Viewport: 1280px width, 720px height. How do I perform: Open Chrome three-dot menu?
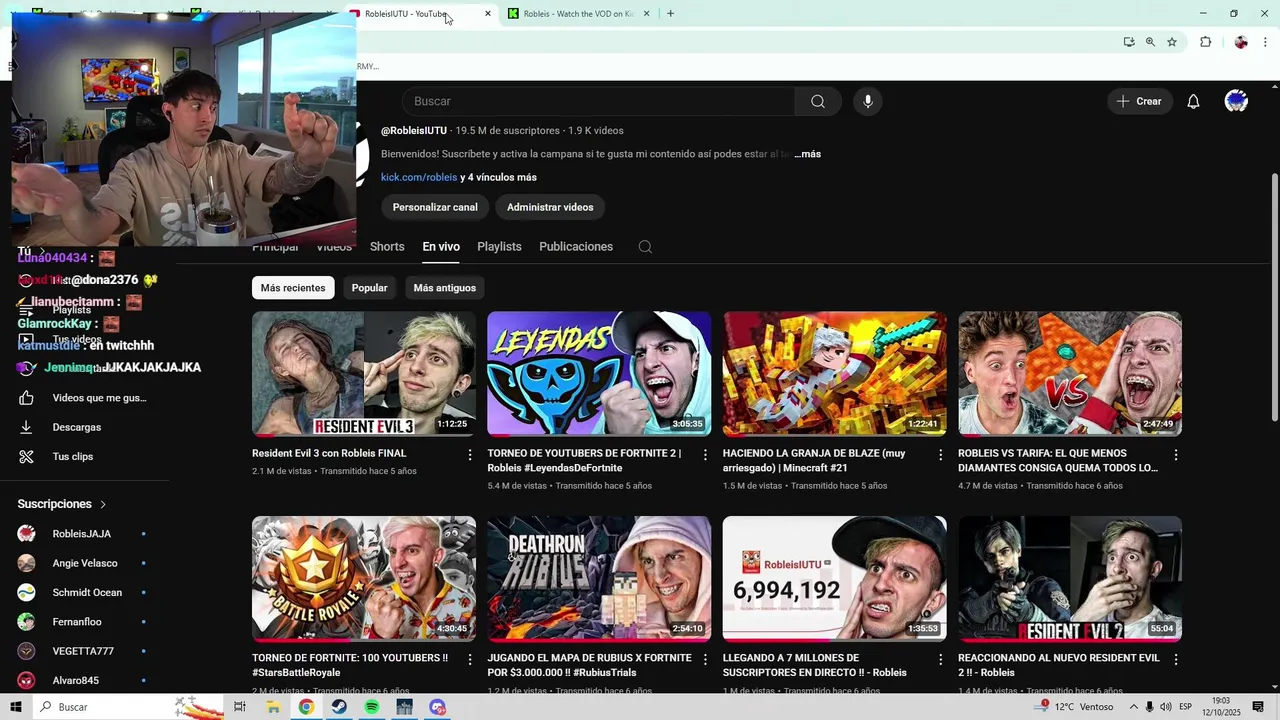click(1266, 42)
